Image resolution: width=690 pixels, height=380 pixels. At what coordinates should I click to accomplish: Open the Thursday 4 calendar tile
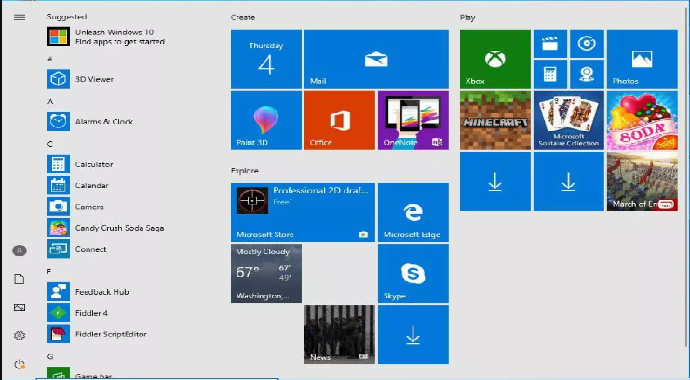pyautogui.click(x=266, y=59)
